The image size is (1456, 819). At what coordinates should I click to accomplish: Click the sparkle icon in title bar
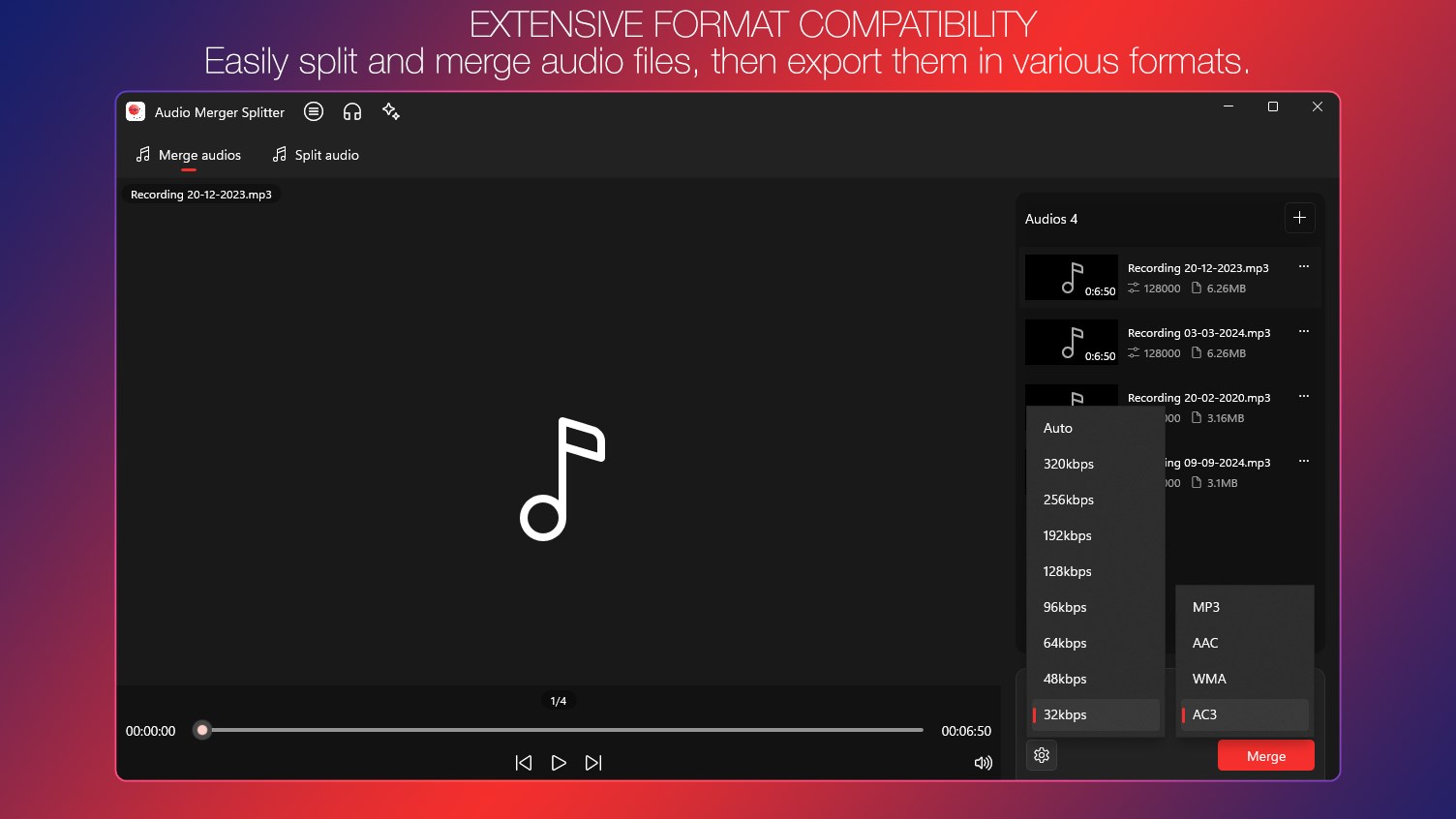click(391, 111)
